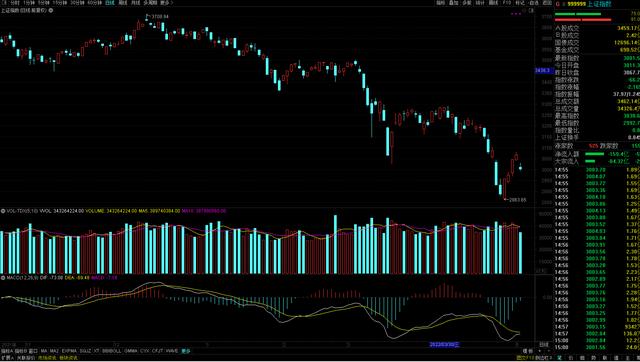Open the 画线 drawing tool

[493, 3]
